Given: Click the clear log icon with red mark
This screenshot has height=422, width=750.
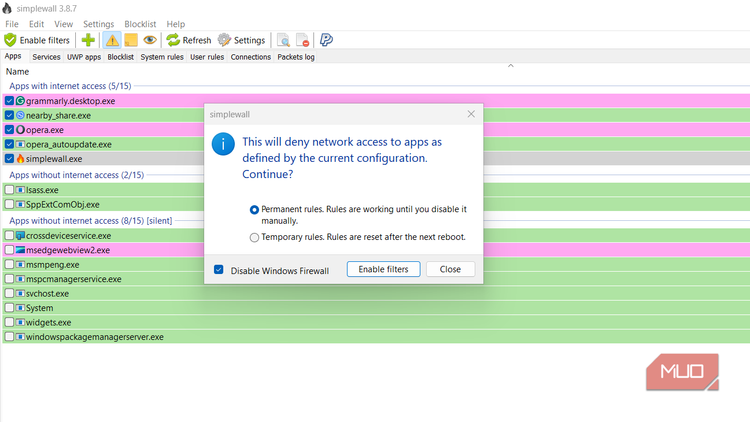Looking at the screenshot, I should point(303,40).
